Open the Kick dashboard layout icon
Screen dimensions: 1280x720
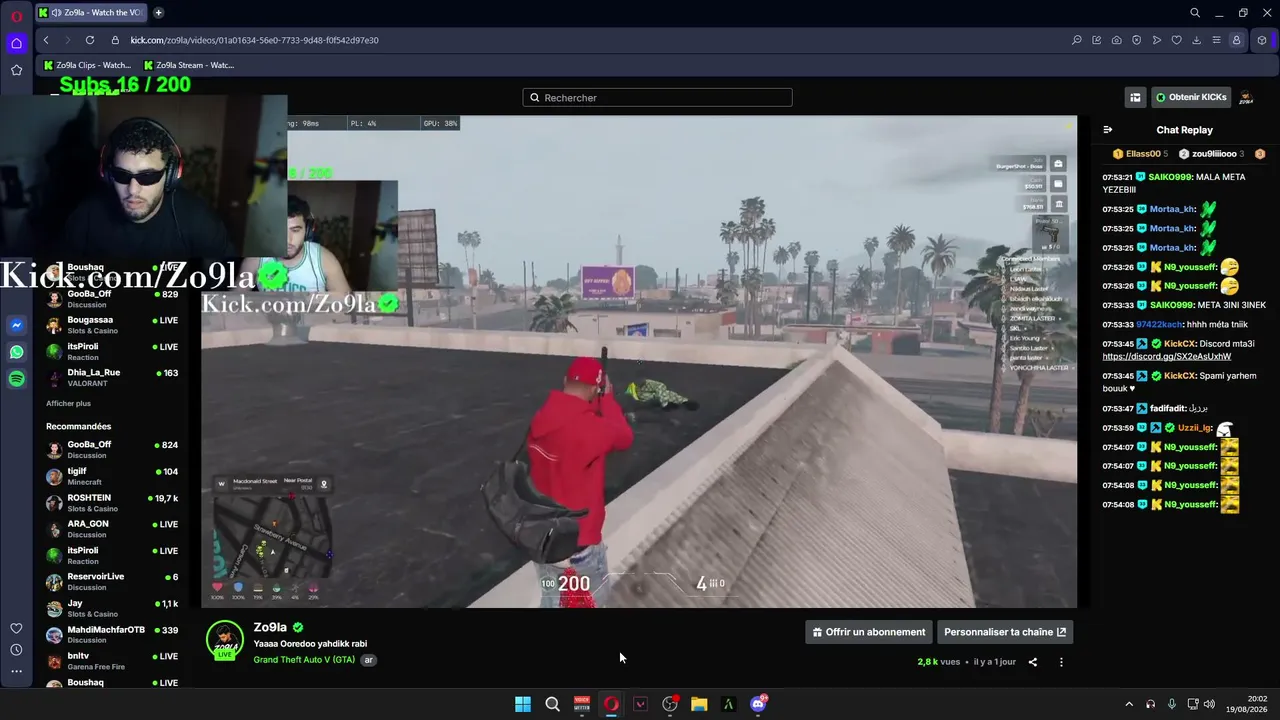(1135, 98)
